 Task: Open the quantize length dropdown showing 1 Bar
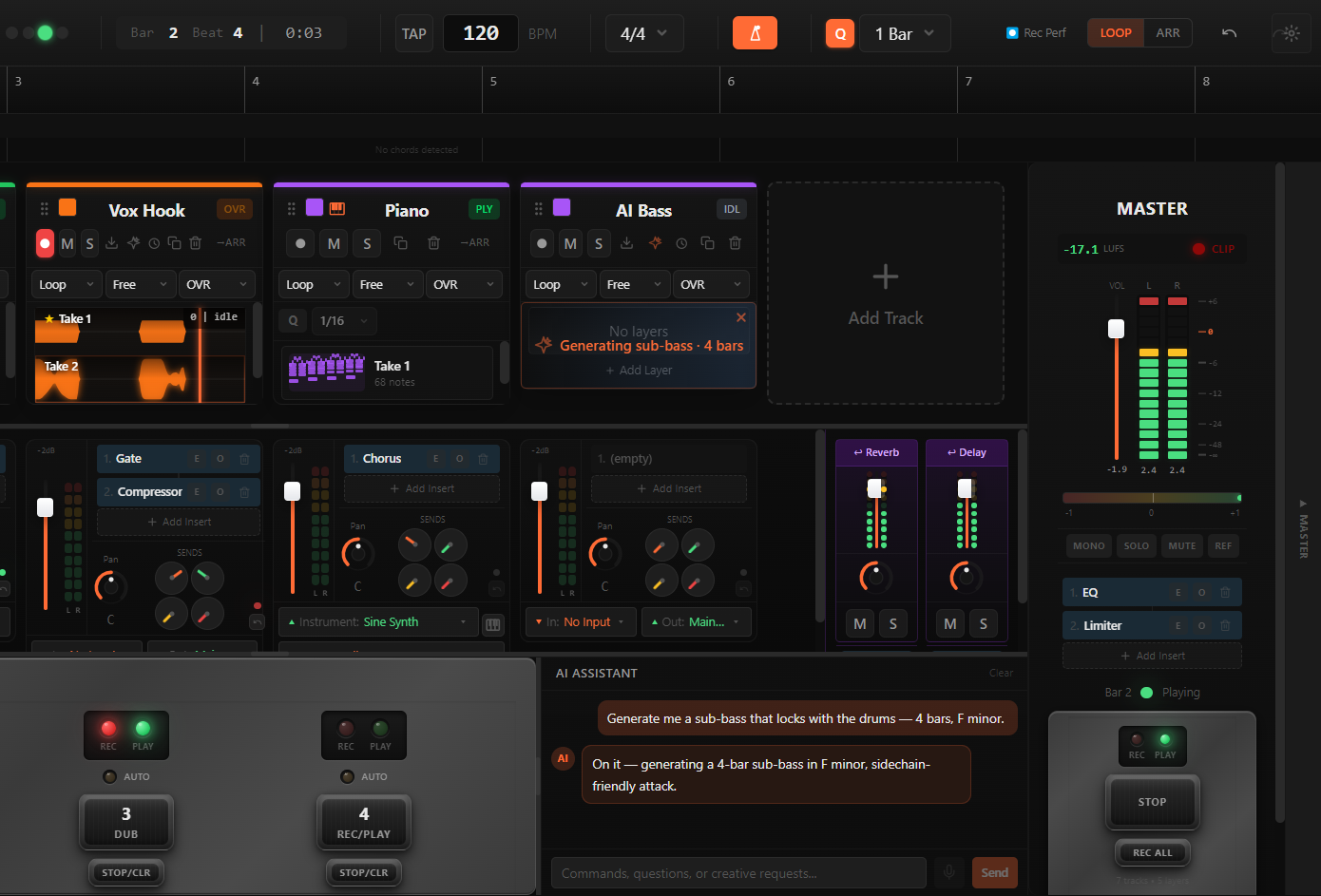tap(905, 34)
